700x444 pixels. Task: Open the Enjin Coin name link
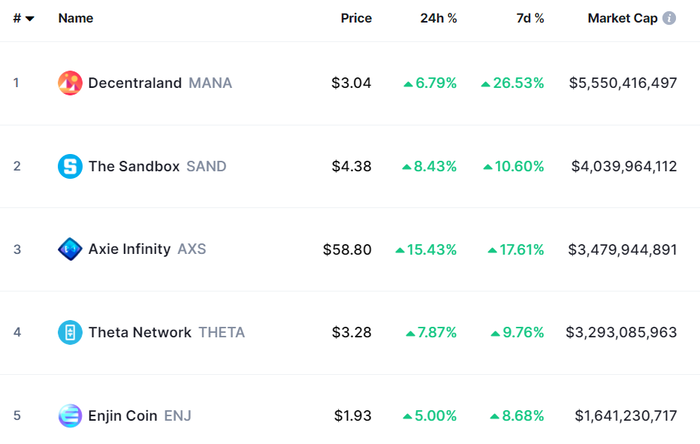123,415
